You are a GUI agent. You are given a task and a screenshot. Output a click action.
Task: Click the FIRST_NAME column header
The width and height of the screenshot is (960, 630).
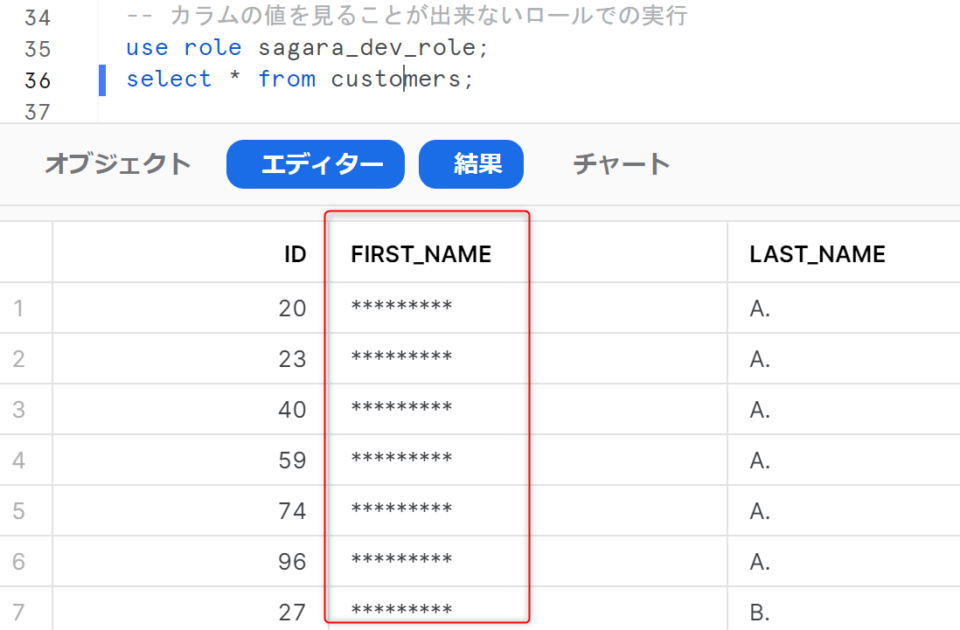(x=420, y=254)
